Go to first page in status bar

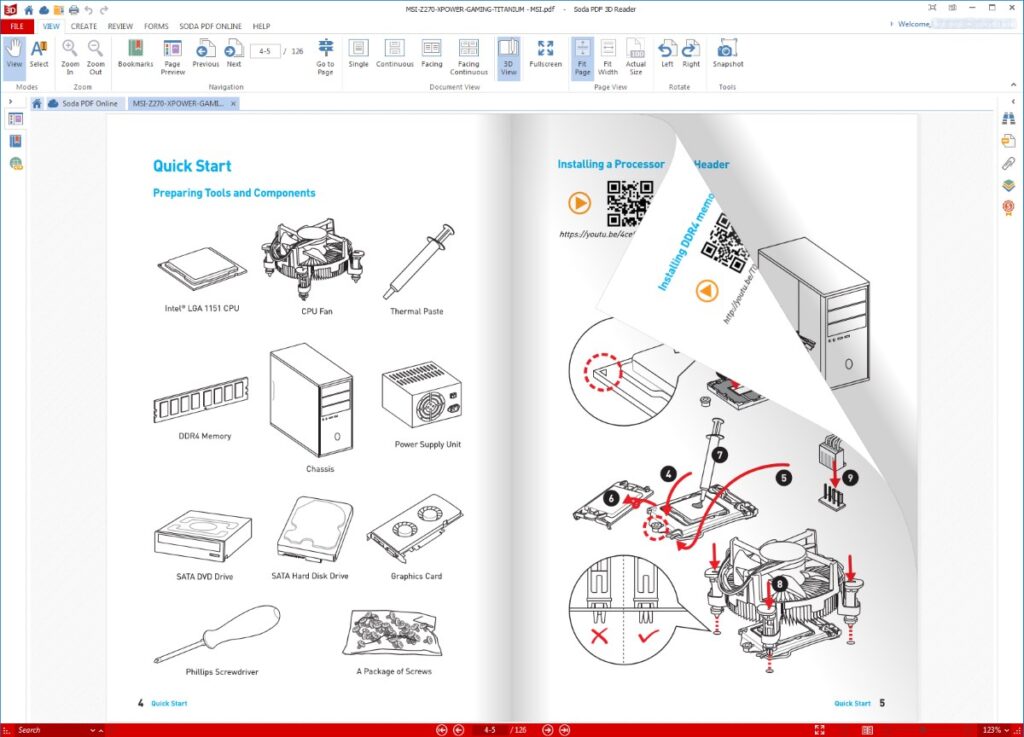click(x=441, y=730)
